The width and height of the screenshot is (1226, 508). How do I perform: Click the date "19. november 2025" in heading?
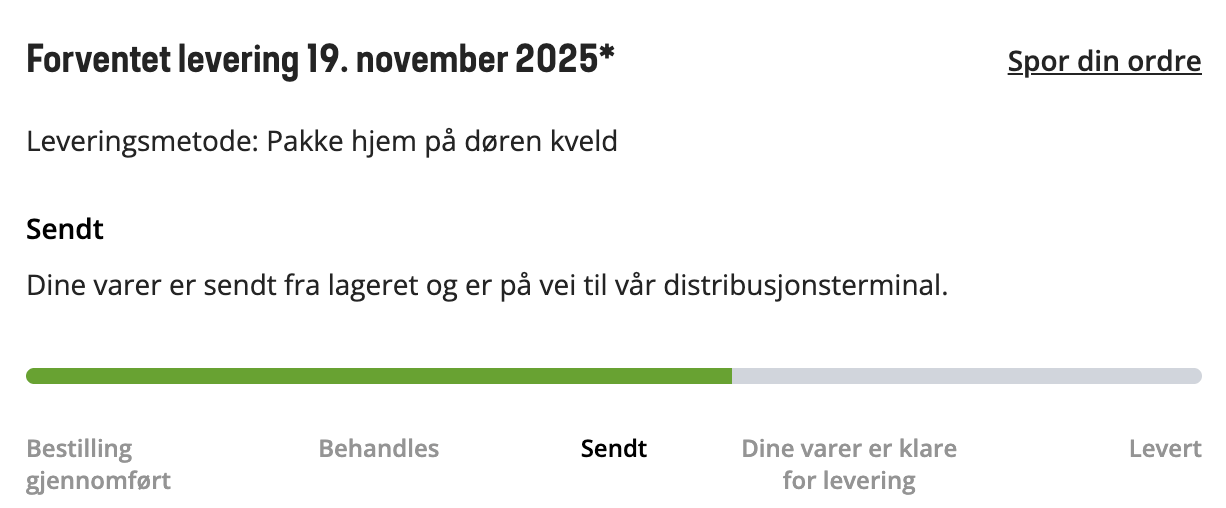coord(448,62)
